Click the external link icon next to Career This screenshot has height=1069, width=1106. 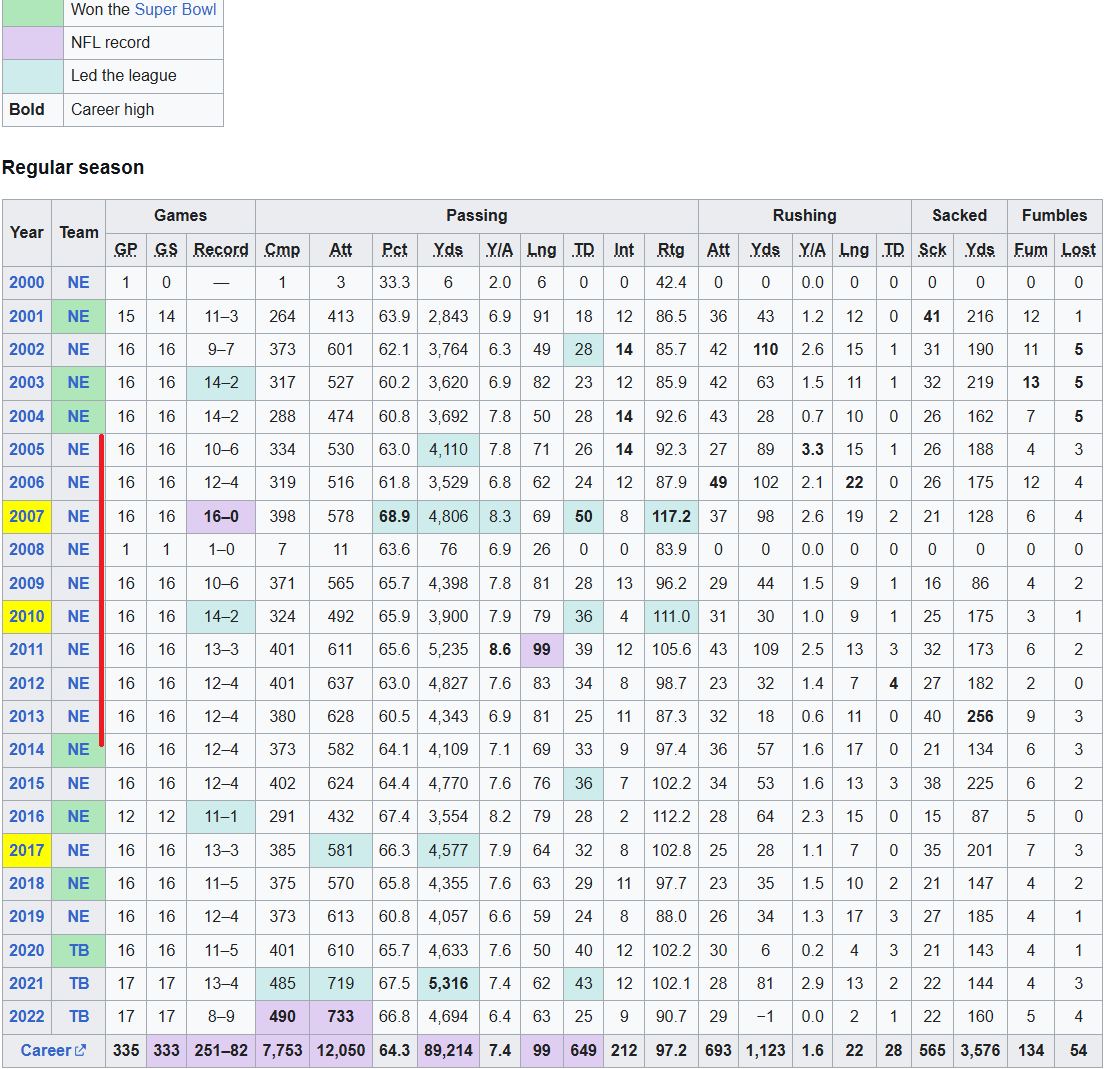point(80,1050)
